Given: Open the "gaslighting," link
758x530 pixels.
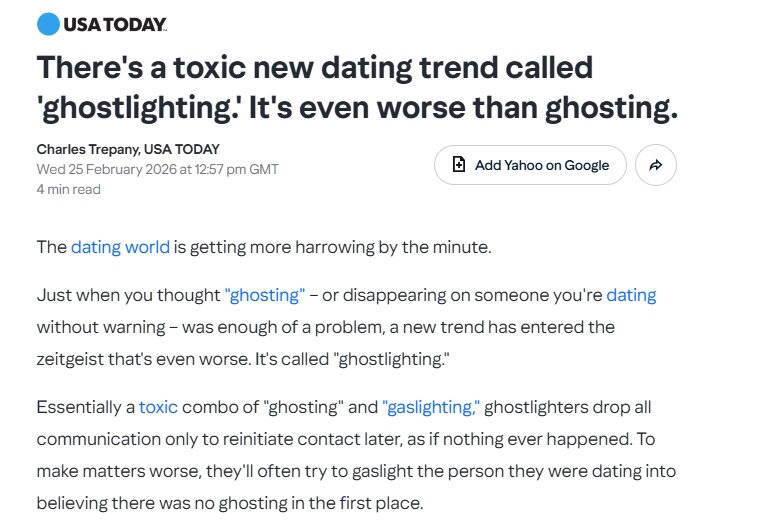Looking at the screenshot, I should 431,407.
